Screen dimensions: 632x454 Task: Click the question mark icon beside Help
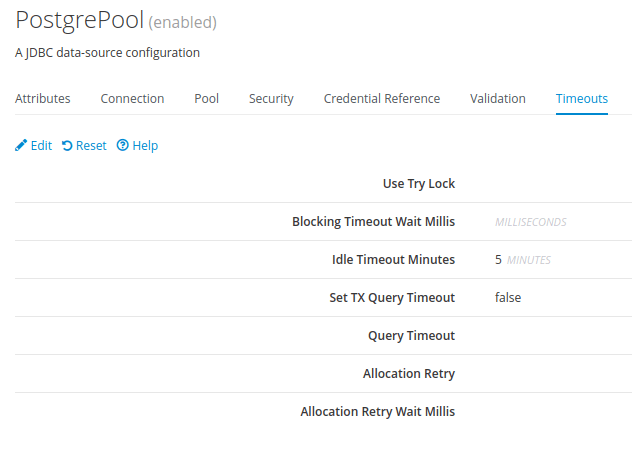[123, 145]
